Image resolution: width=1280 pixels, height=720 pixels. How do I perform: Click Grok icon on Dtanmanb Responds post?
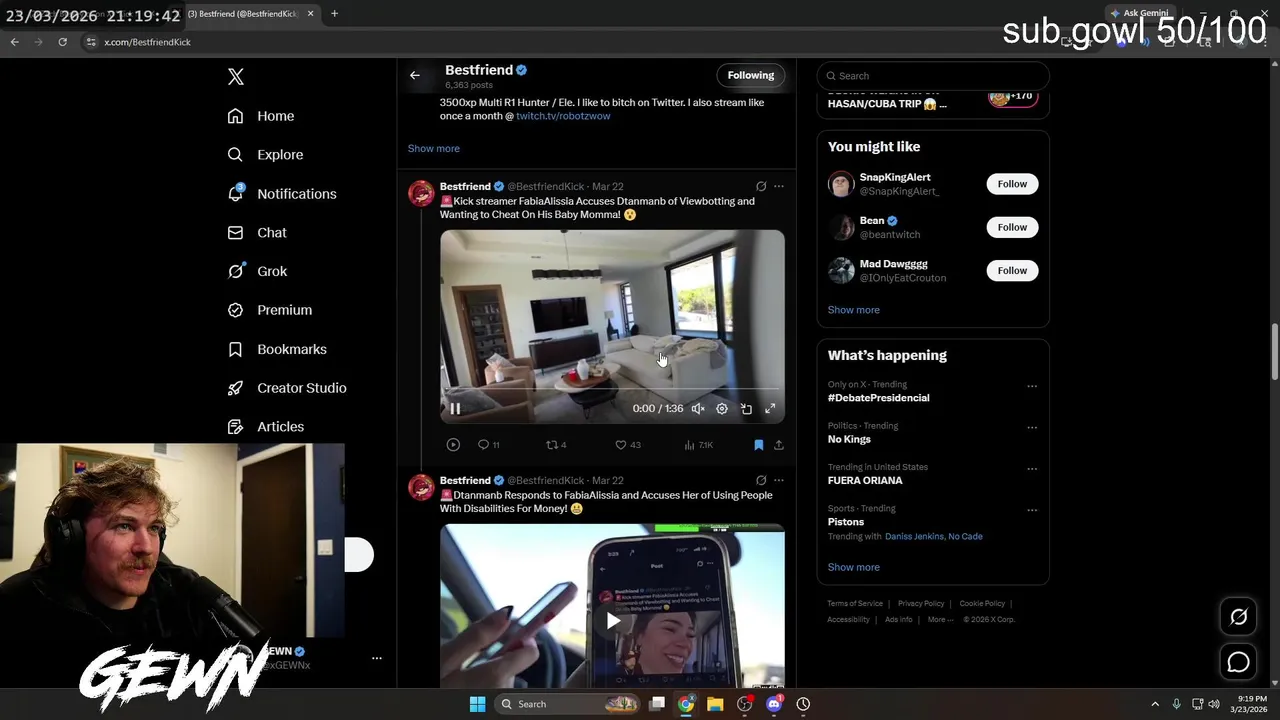761,480
